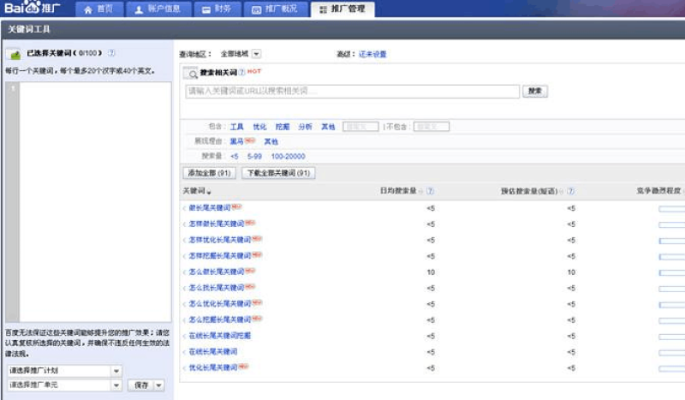Click the magnifier icon beside 搜索相关词

[190, 73]
